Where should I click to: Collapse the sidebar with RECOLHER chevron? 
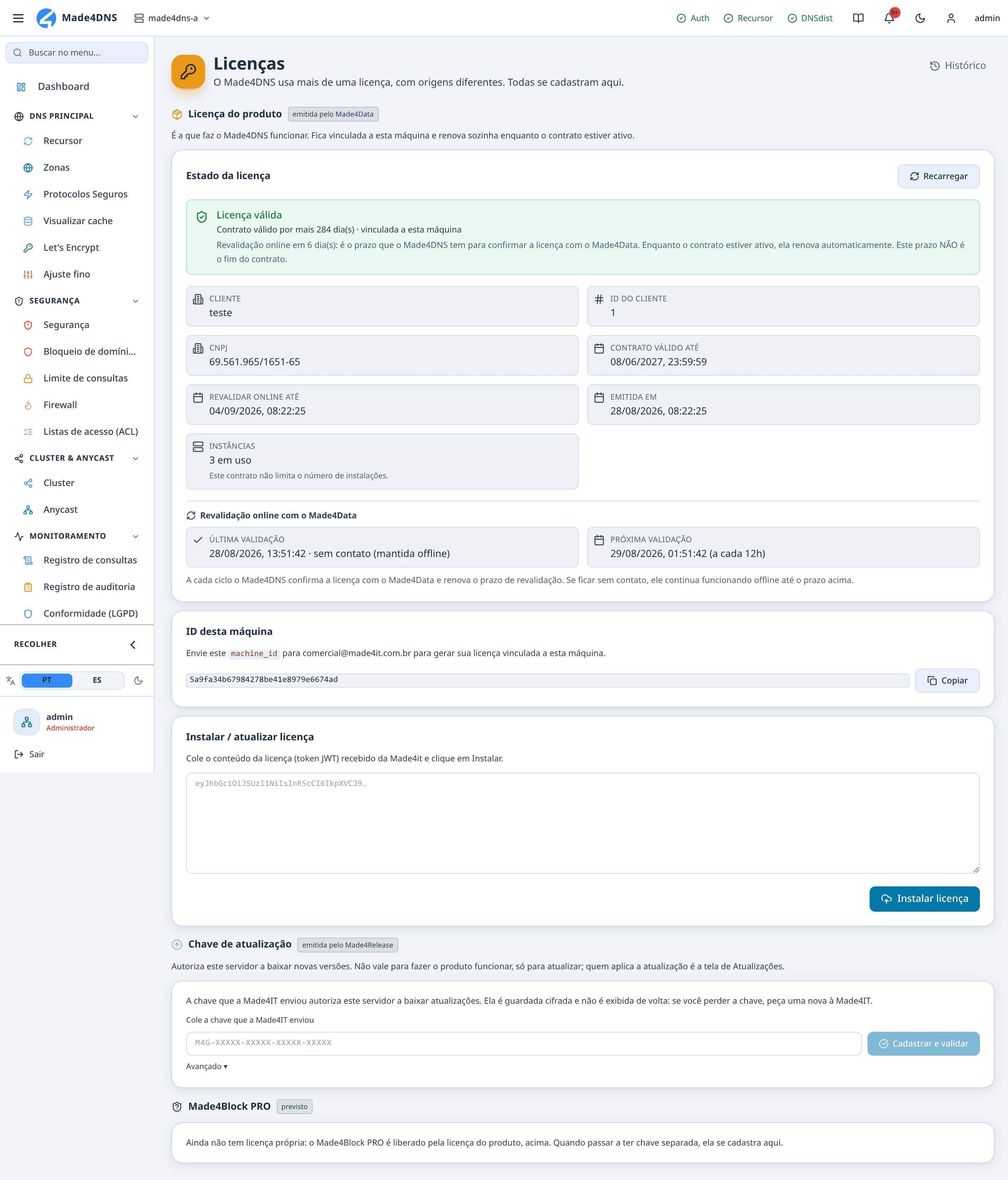pos(133,645)
